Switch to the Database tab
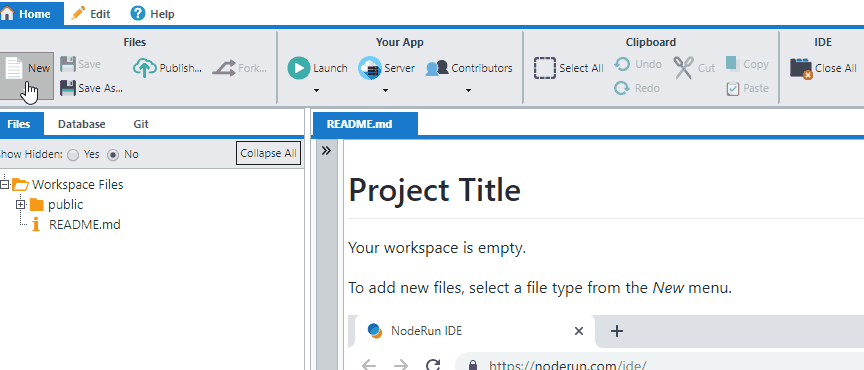 pyautogui.click(x=82, y=124)
